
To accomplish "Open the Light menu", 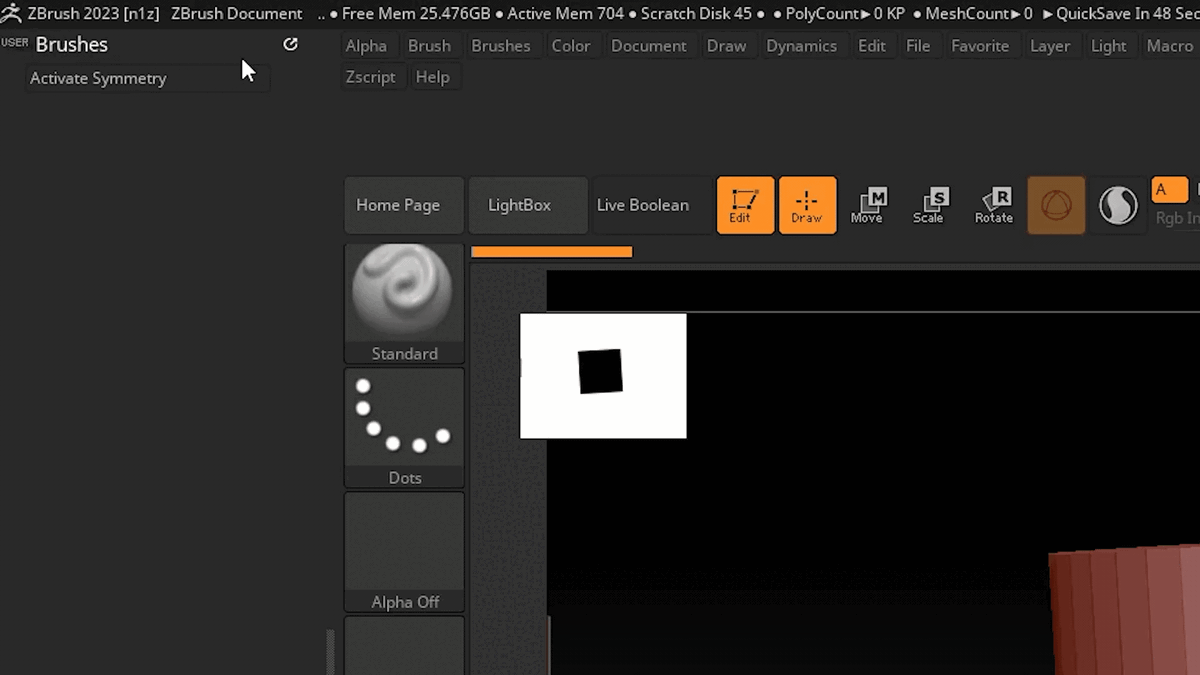I will click(x=1109, y=45).
